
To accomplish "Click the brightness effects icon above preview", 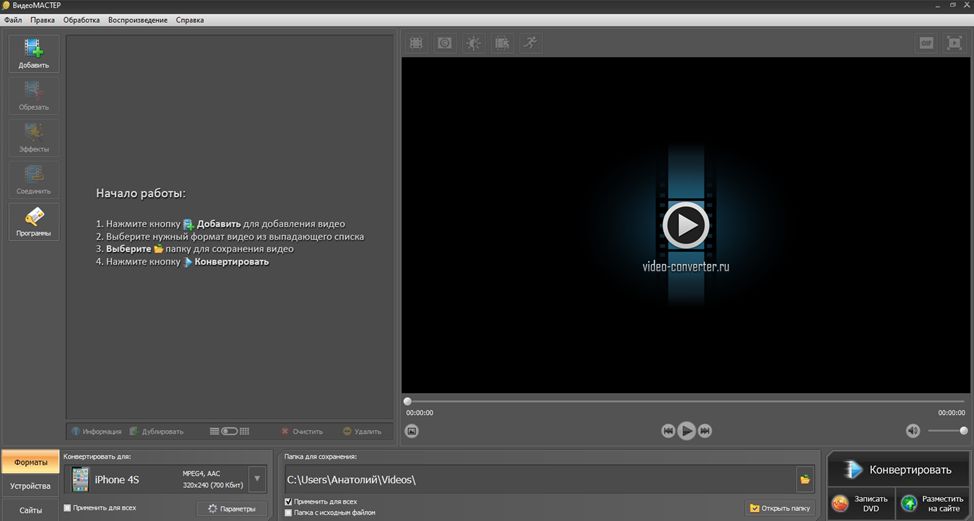I will [x=473, y=43].
